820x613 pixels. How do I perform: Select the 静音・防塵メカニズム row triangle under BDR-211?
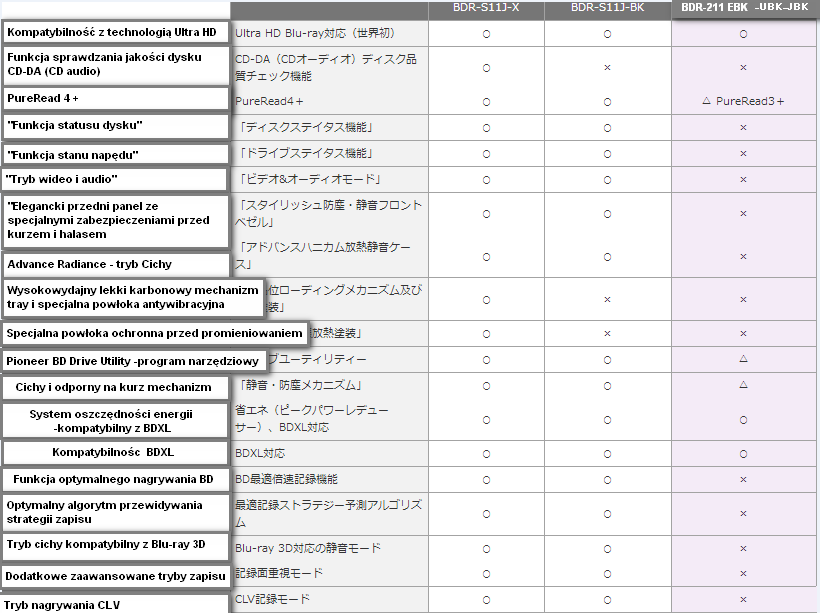pos(743,385)
